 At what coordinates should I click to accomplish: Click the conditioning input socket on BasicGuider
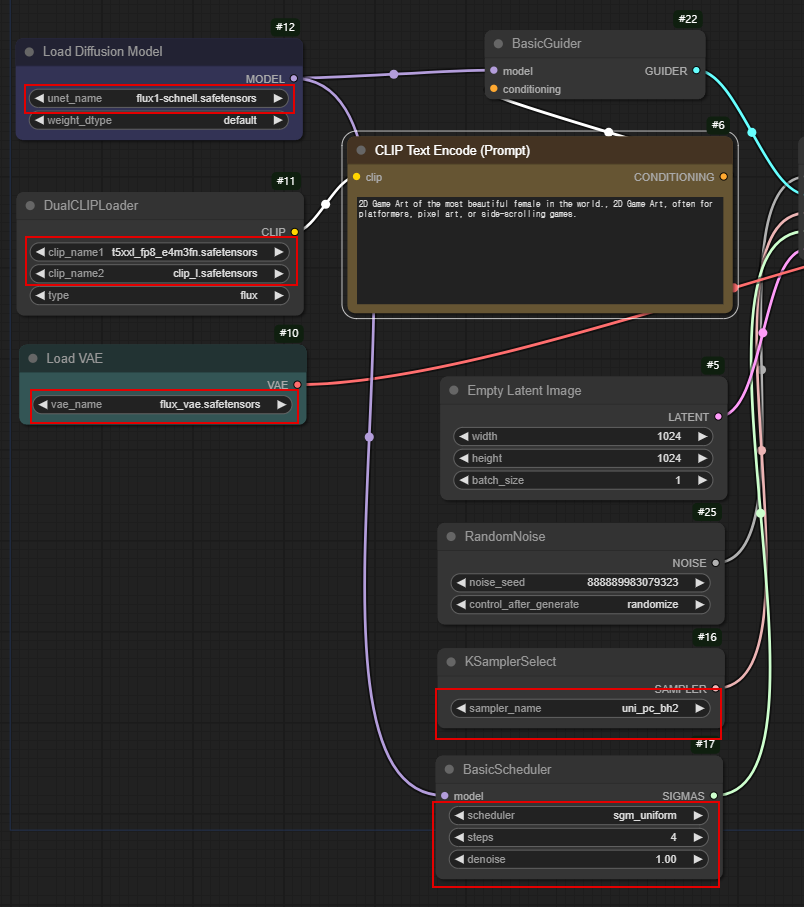pos(493,89)
